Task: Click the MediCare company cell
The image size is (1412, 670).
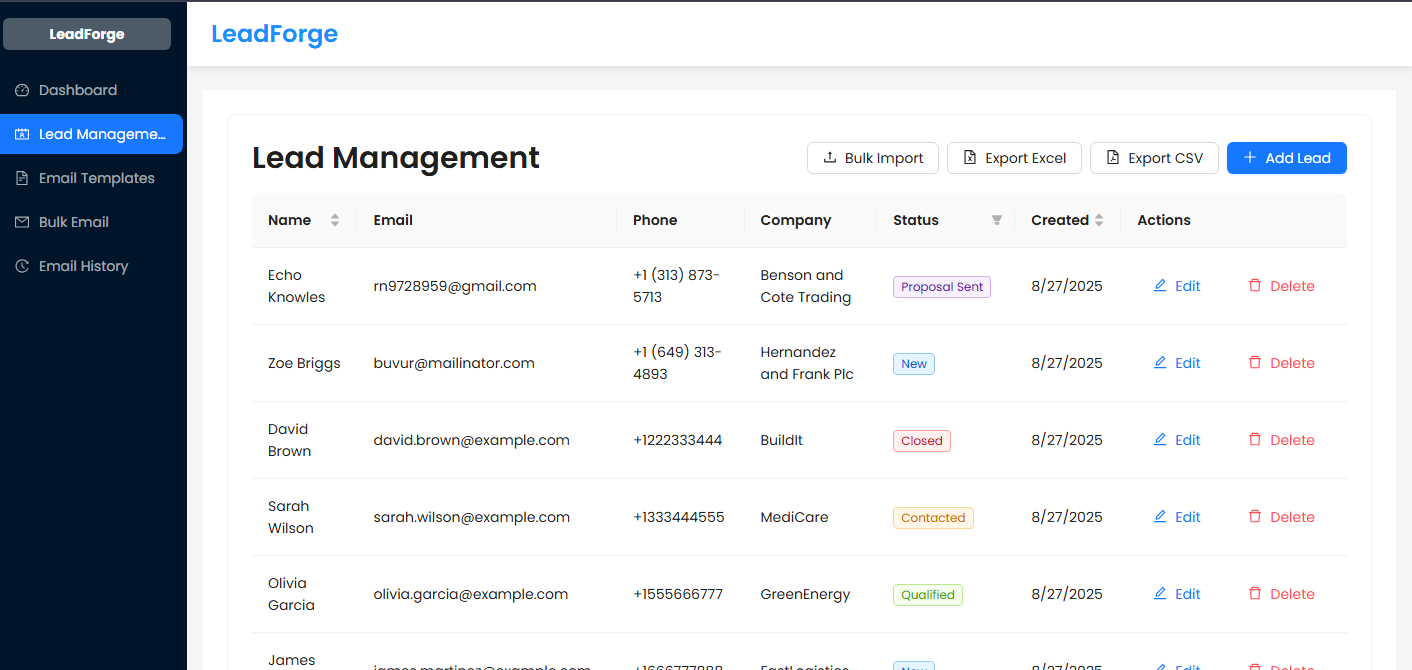Action: click(x=795, y=517)
